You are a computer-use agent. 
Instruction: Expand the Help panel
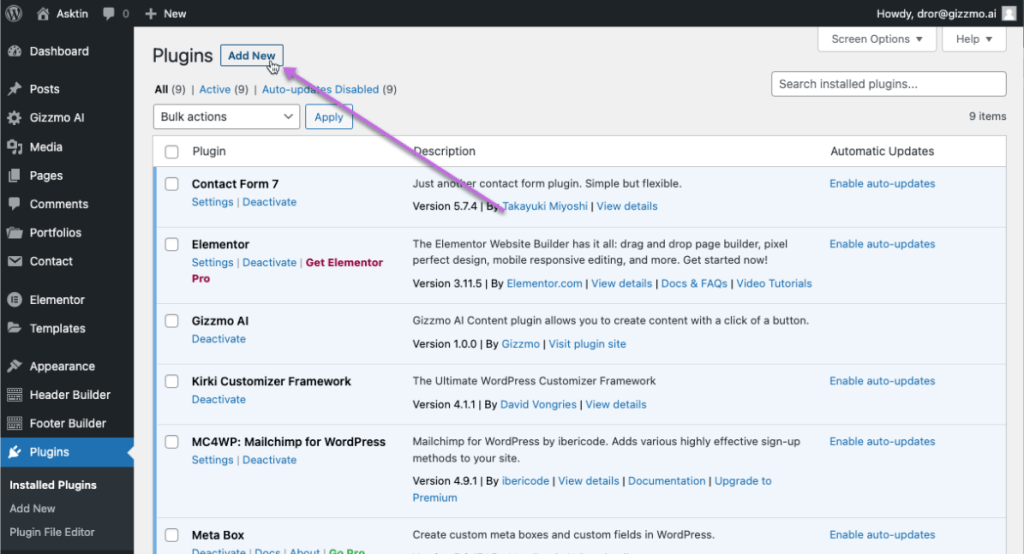[x=974, y=39]
